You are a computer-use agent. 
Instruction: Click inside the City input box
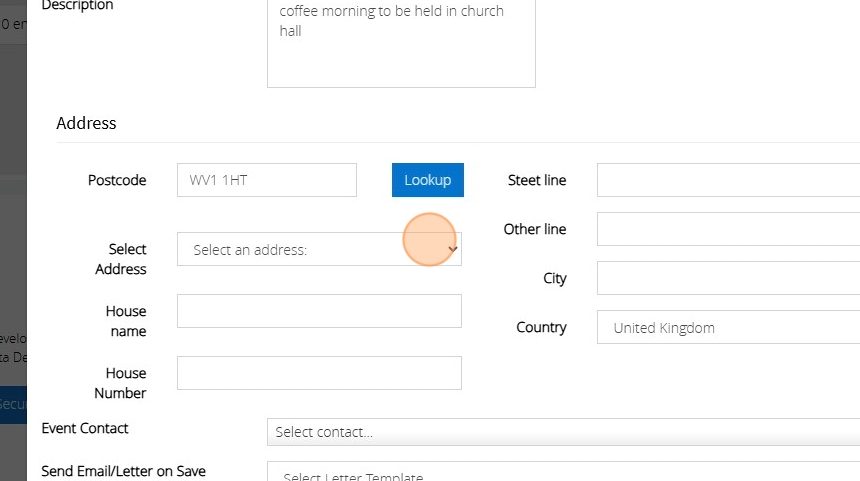click(x=728, y=278)
